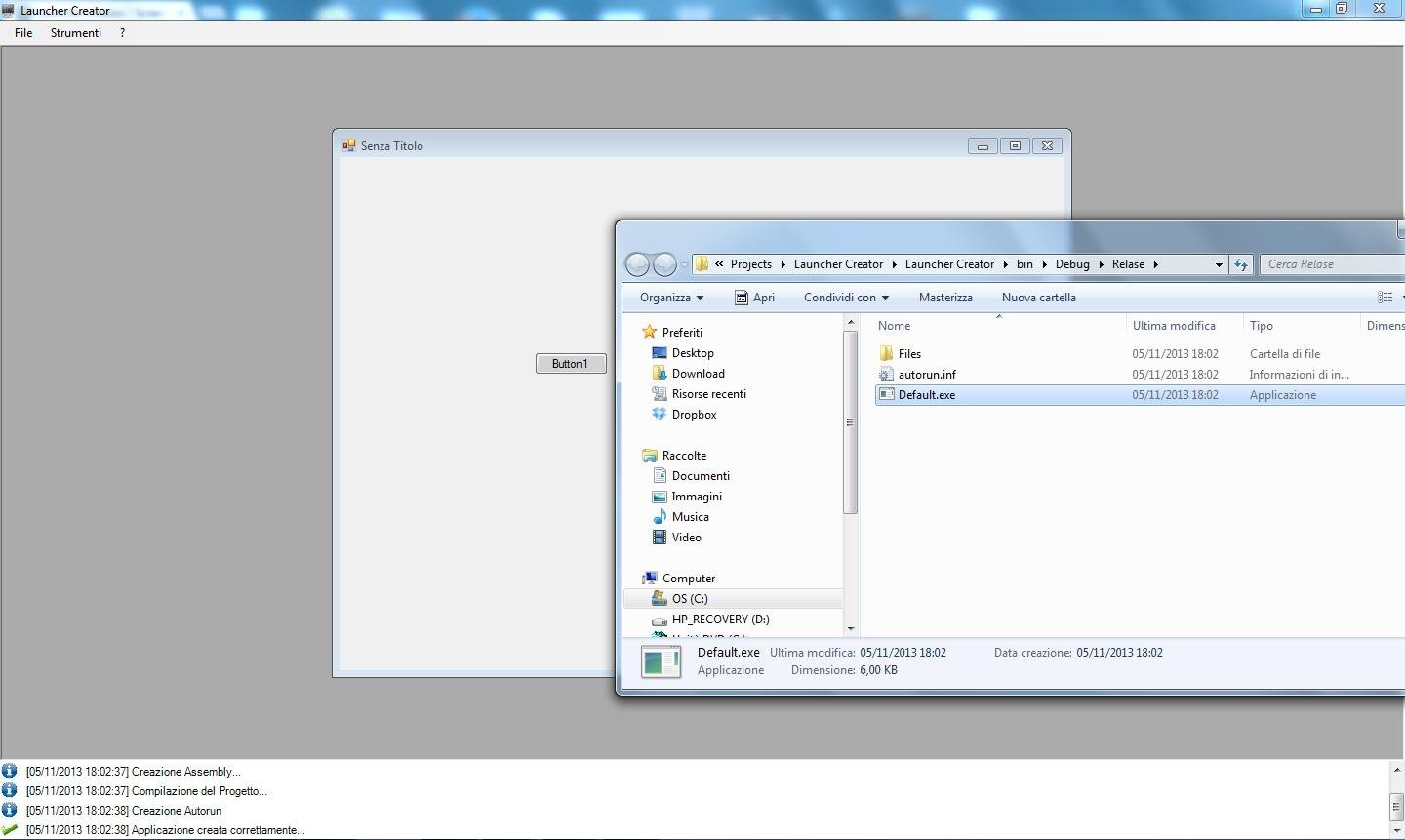Sort files by the Nome column
1405x840 pixels.
(x=997, y=326)
